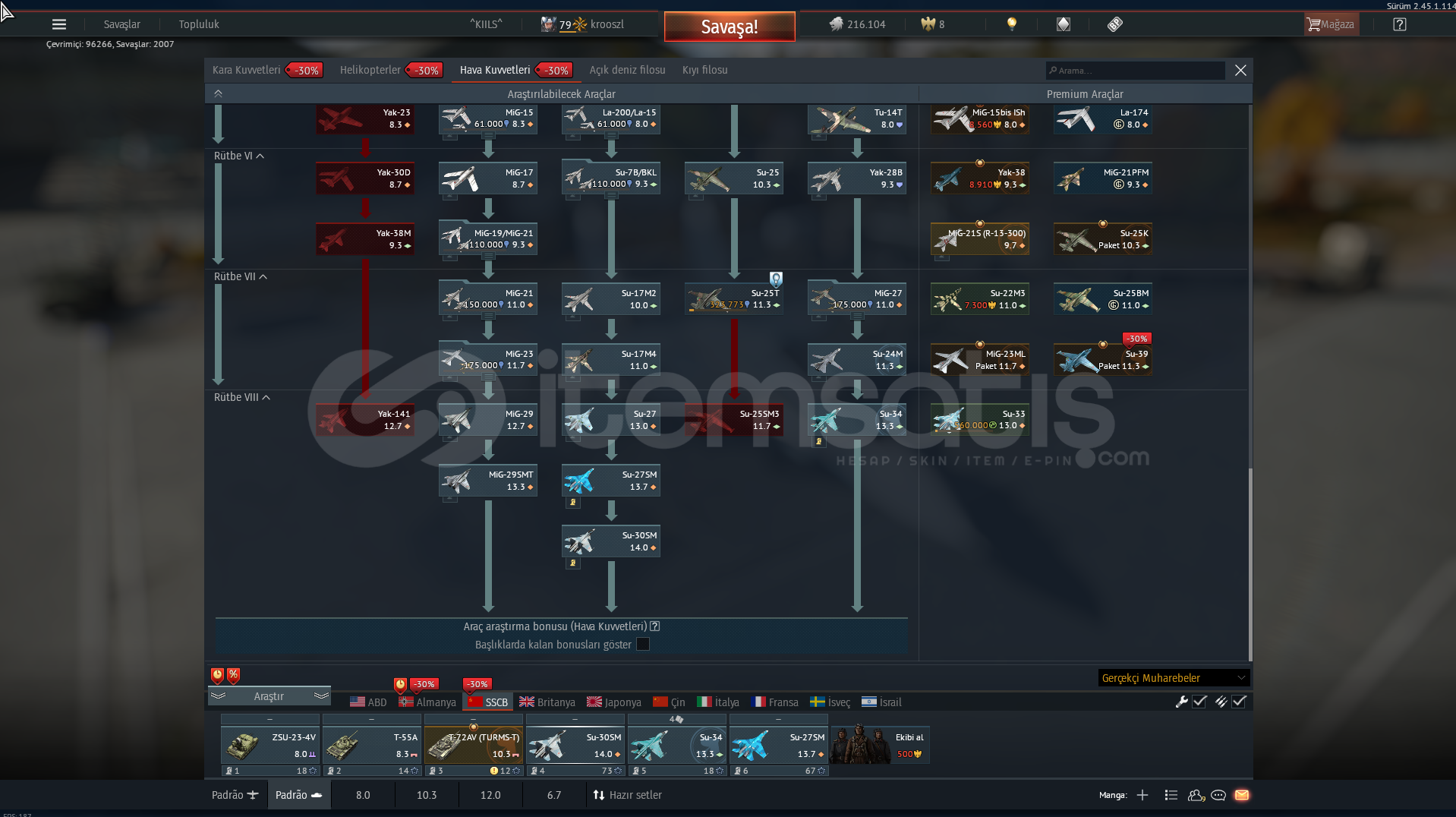Switch to Açık deniz filosu tab

tap(627, 70)
